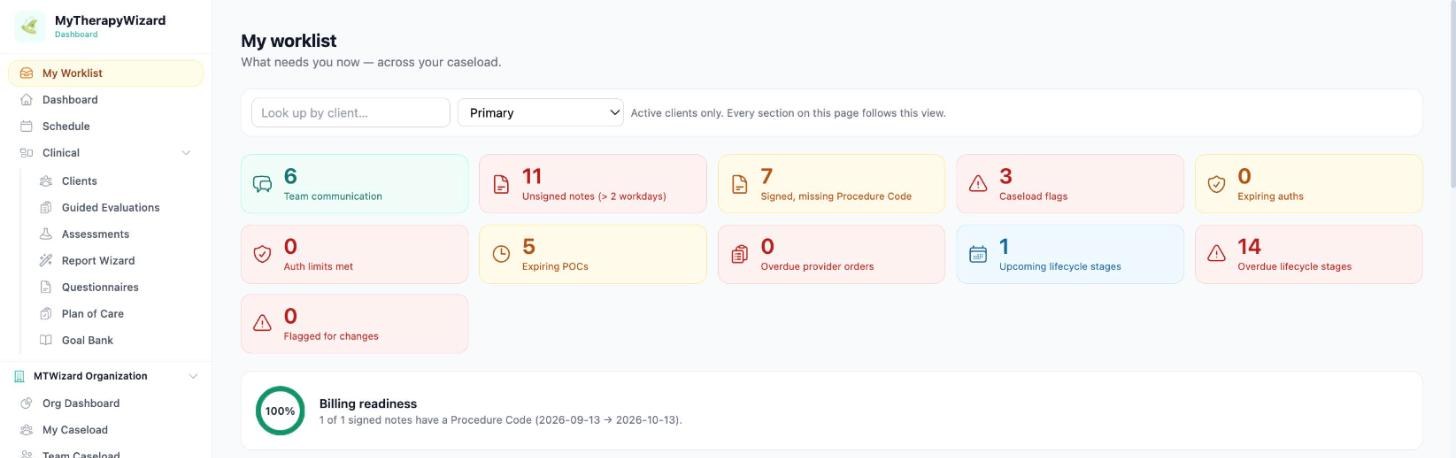Image resolution: width=1456 pixels, height=458 pixels.
Task: Open the Unsigned notes card
Action: tap(593, 184)
